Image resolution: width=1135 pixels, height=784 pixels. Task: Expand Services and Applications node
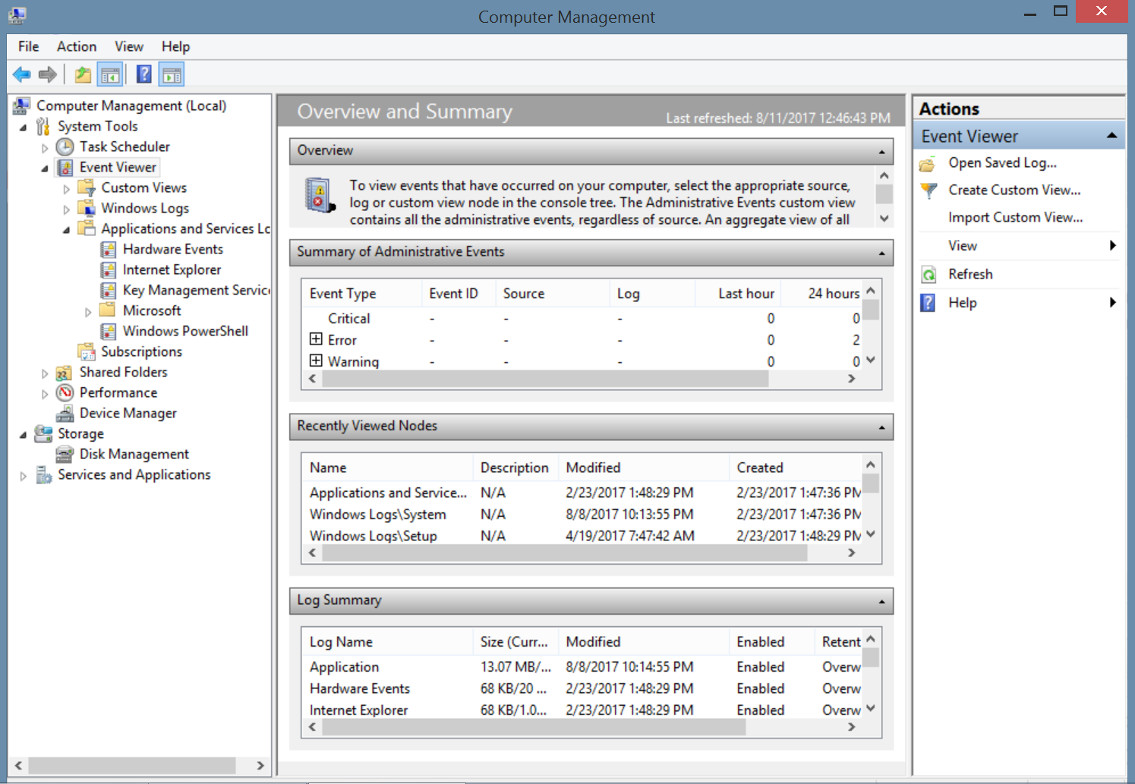pyautogui.click(x=24, y=476)
